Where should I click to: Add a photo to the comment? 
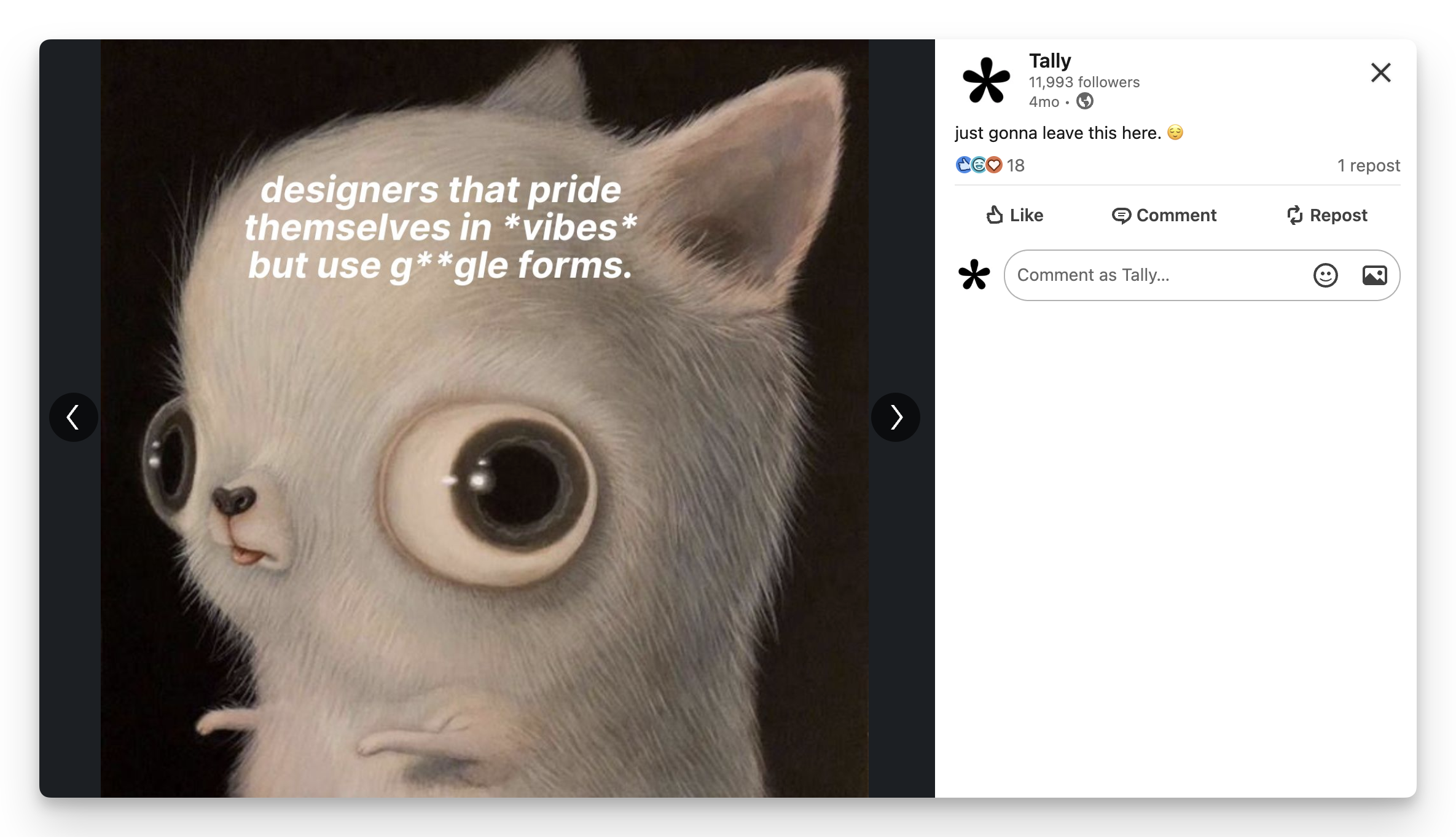click(x=1374, y=275)
